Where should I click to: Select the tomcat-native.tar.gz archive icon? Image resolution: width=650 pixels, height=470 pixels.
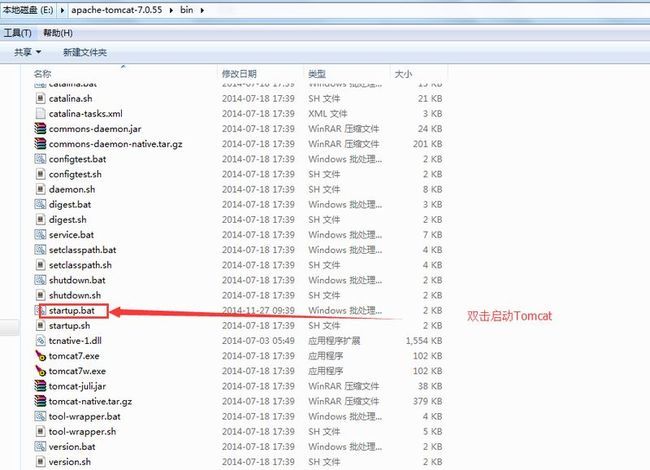coord(40,401)
